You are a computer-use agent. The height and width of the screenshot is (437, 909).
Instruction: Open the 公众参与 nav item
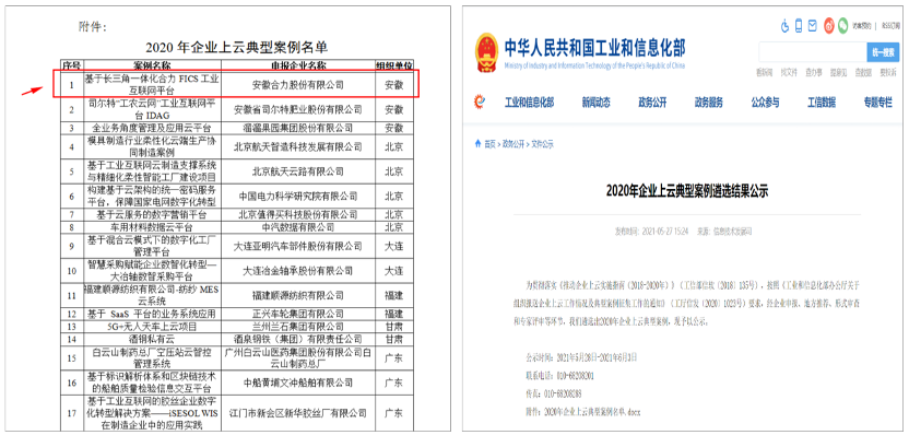tap(765, 103)
